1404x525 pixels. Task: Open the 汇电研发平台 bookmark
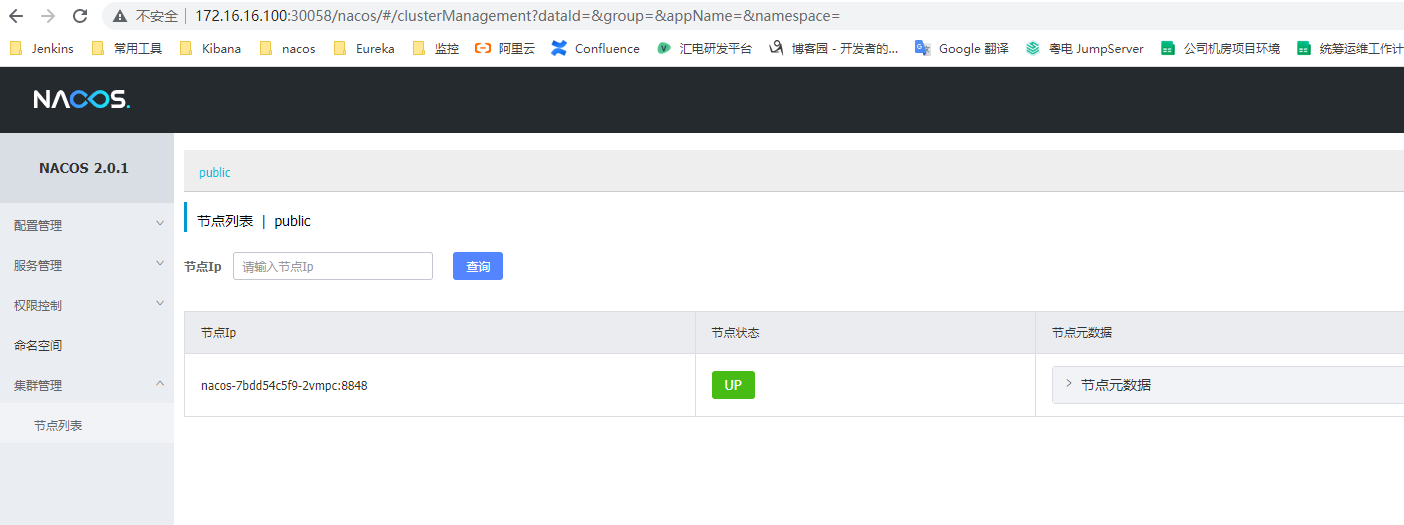pyautogui.click(x=704, y=48)
